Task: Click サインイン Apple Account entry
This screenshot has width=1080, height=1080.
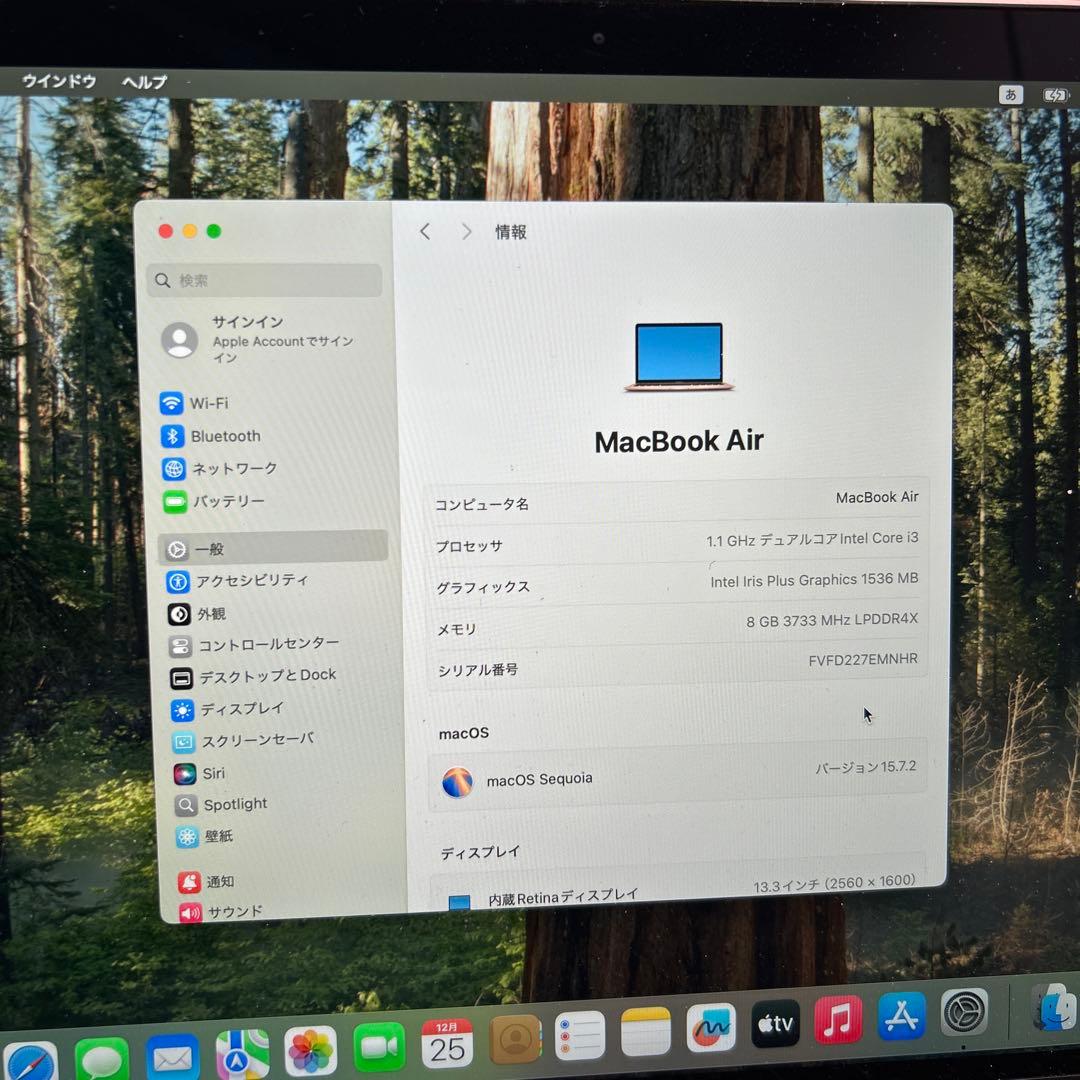Action: [258, 339]
